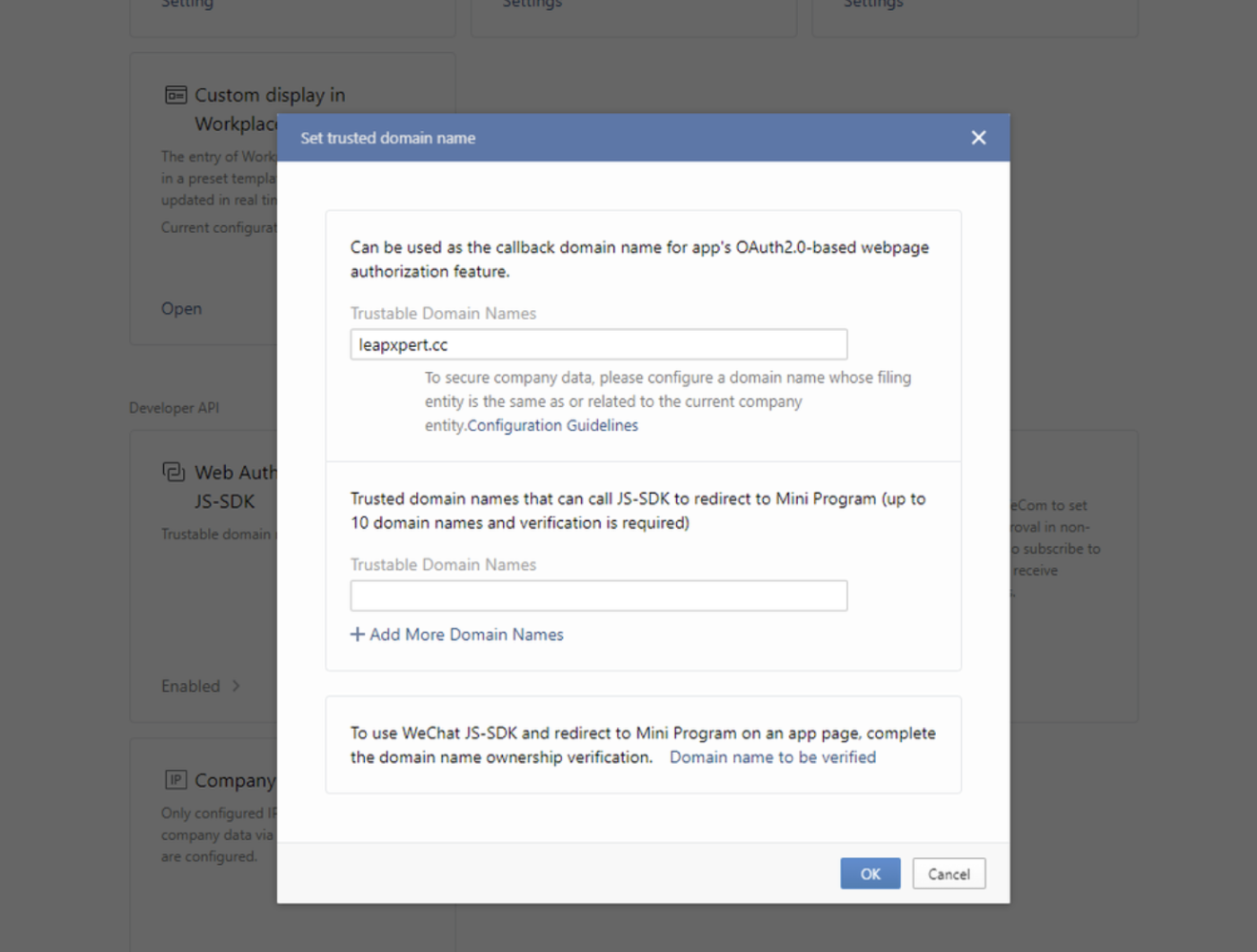The image size is (1257, 952).
Task: Click the first Trustable Domain Names label
Action: click(443, 314)
